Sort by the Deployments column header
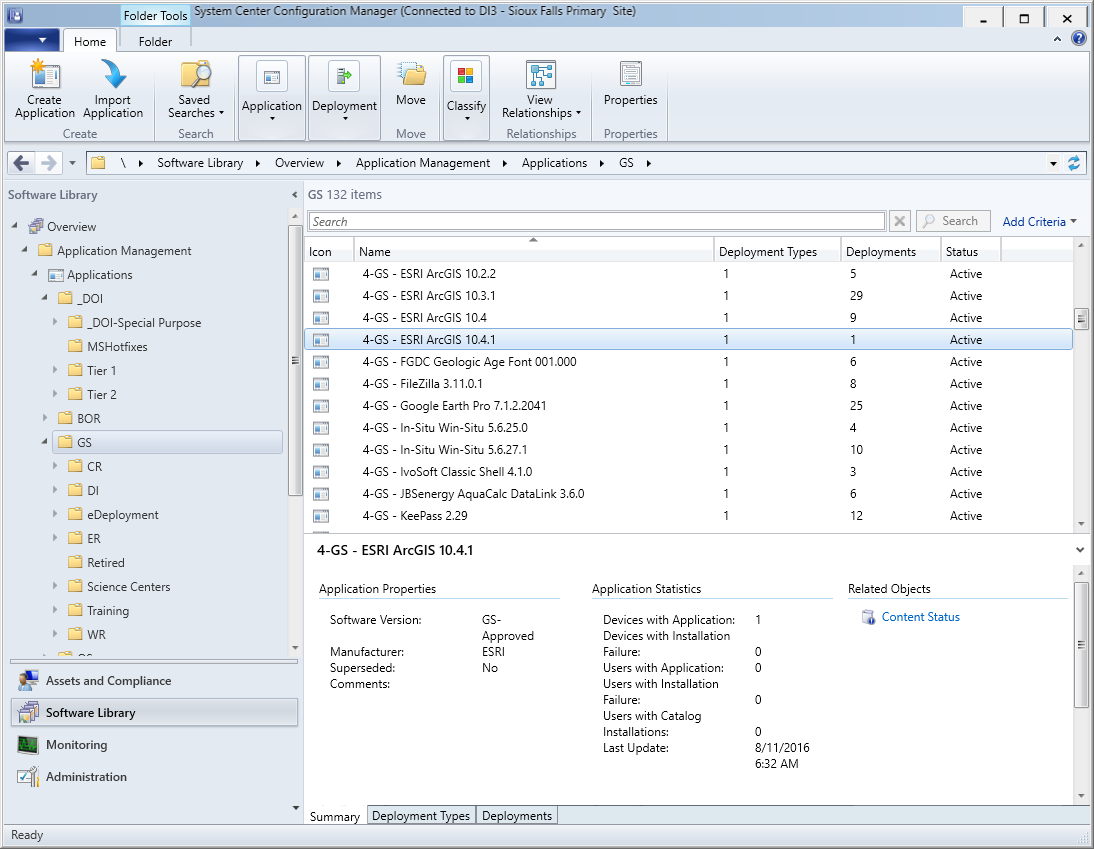Viewport: 1094px width, 849px height. click(x=890, y=251)
